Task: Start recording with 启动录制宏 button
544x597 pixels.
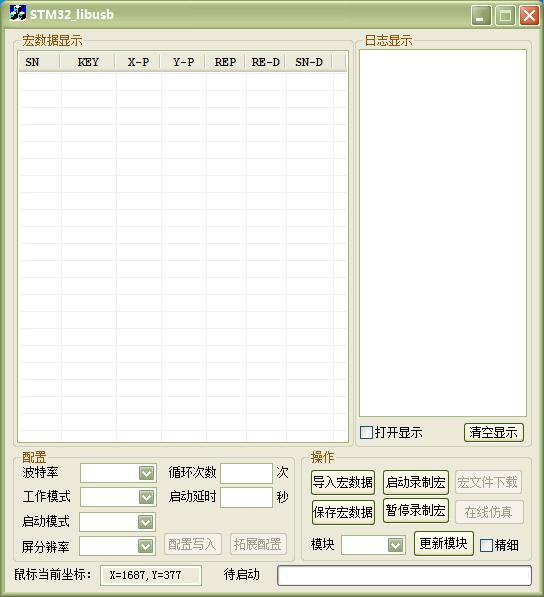Action: [415, 482]
